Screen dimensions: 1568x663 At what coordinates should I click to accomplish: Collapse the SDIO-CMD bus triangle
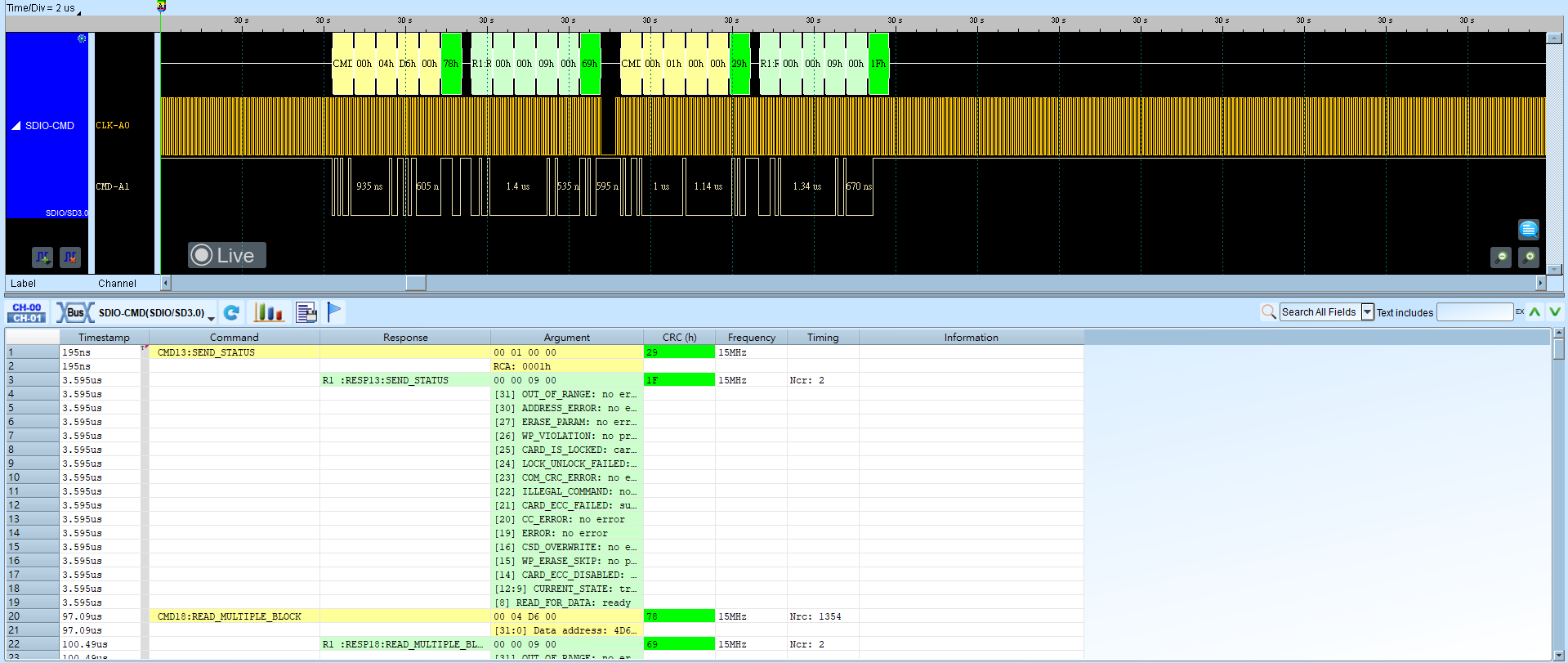click(16, 126)
